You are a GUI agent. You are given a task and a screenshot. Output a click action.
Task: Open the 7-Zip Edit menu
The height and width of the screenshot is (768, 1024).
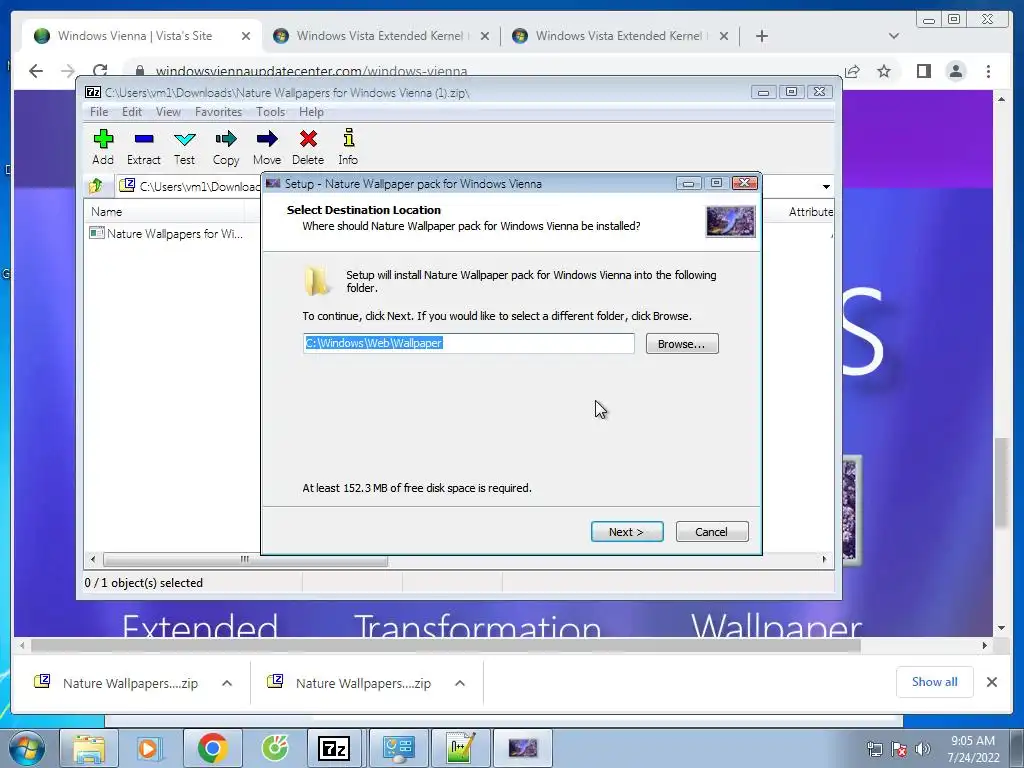click(132, 112)
